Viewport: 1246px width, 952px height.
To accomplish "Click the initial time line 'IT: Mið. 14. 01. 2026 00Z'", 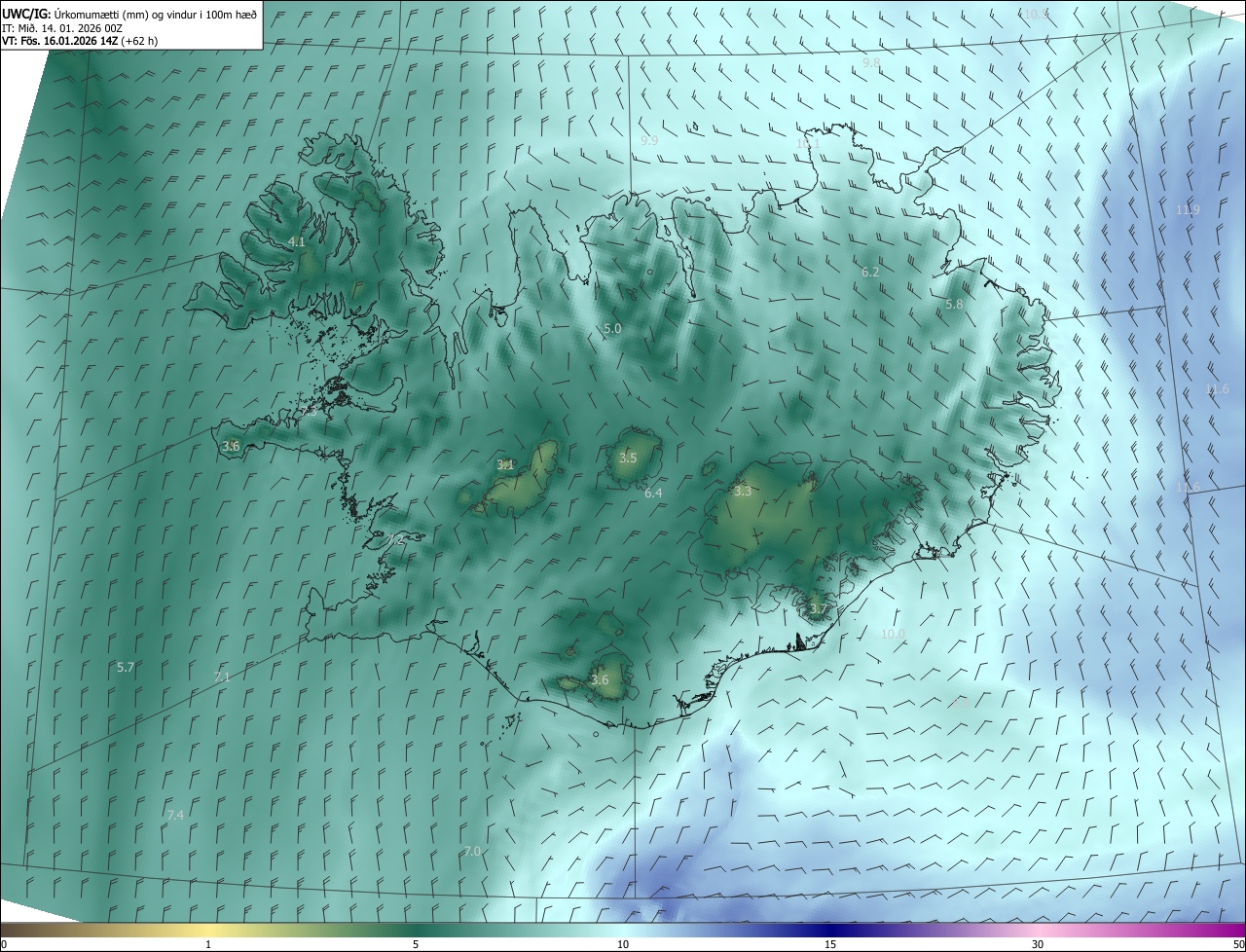I will point(62,28).
